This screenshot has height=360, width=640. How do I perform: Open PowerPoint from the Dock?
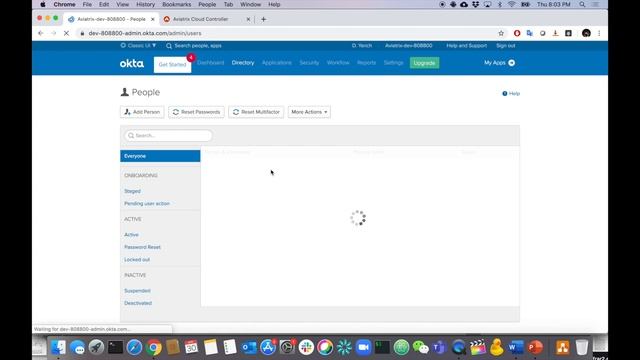click(535, 347)
